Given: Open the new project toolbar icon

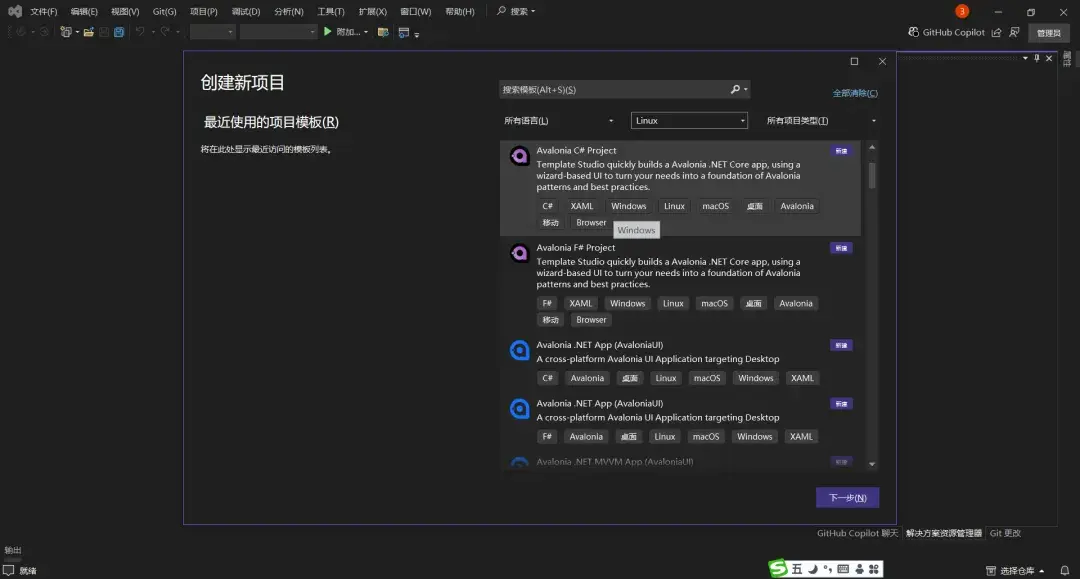Looking at the screenshot, I should coord(66,32).
